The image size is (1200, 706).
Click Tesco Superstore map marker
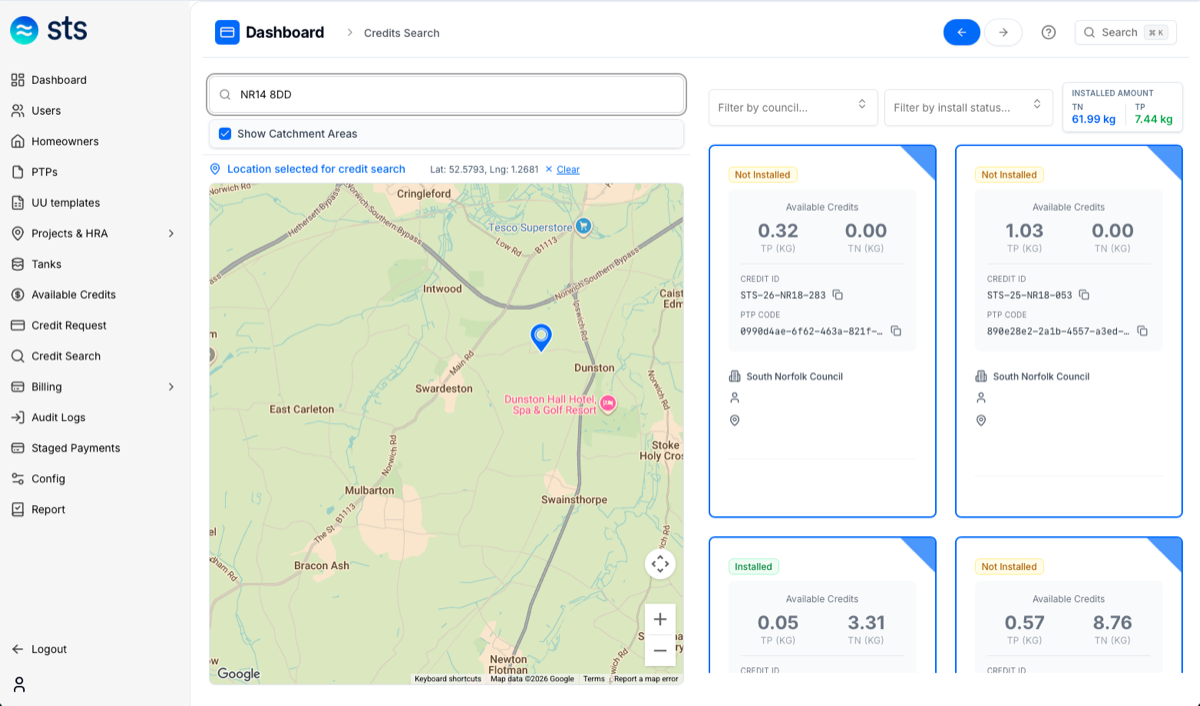click(584, 227)
